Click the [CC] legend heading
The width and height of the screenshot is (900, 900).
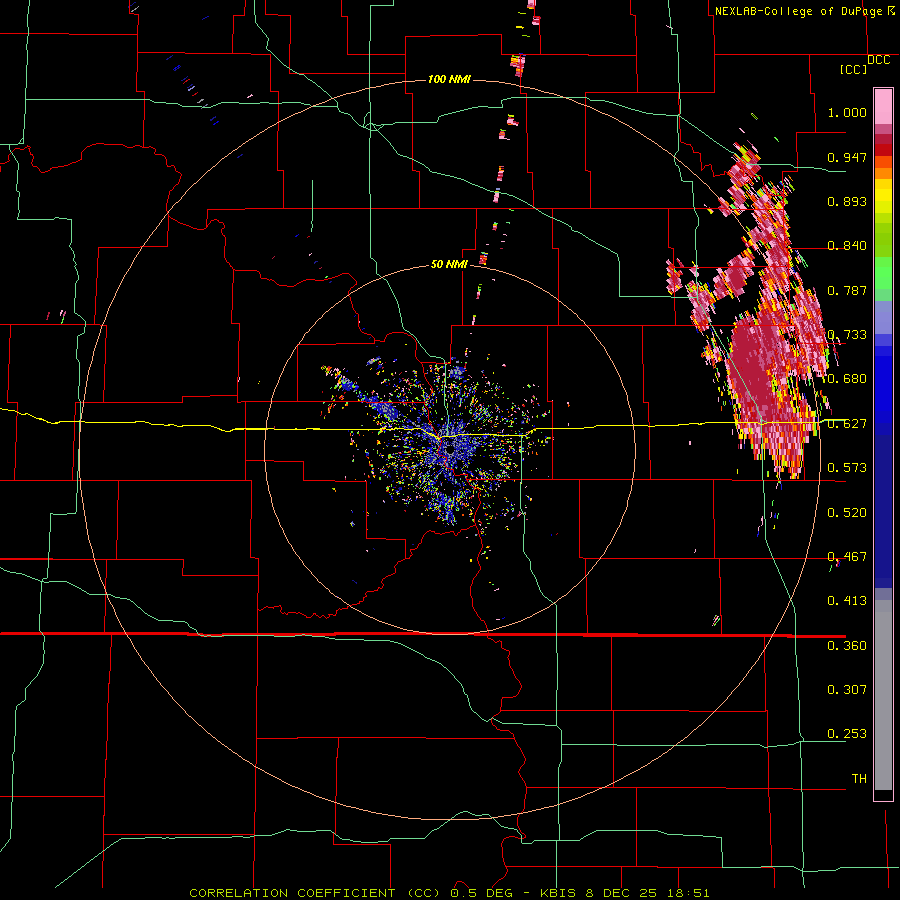[x=853, y=69]
